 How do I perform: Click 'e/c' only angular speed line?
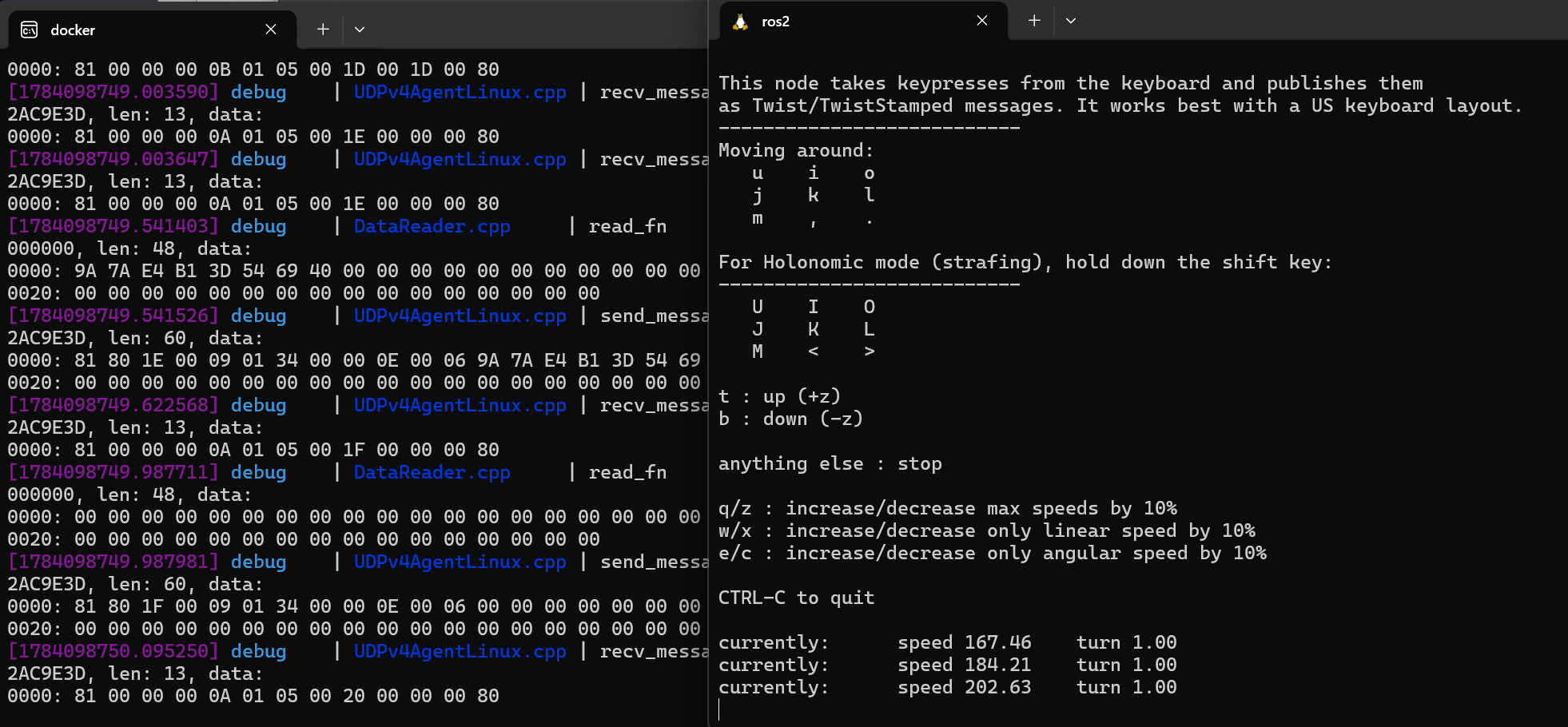[x=993, y=553]
